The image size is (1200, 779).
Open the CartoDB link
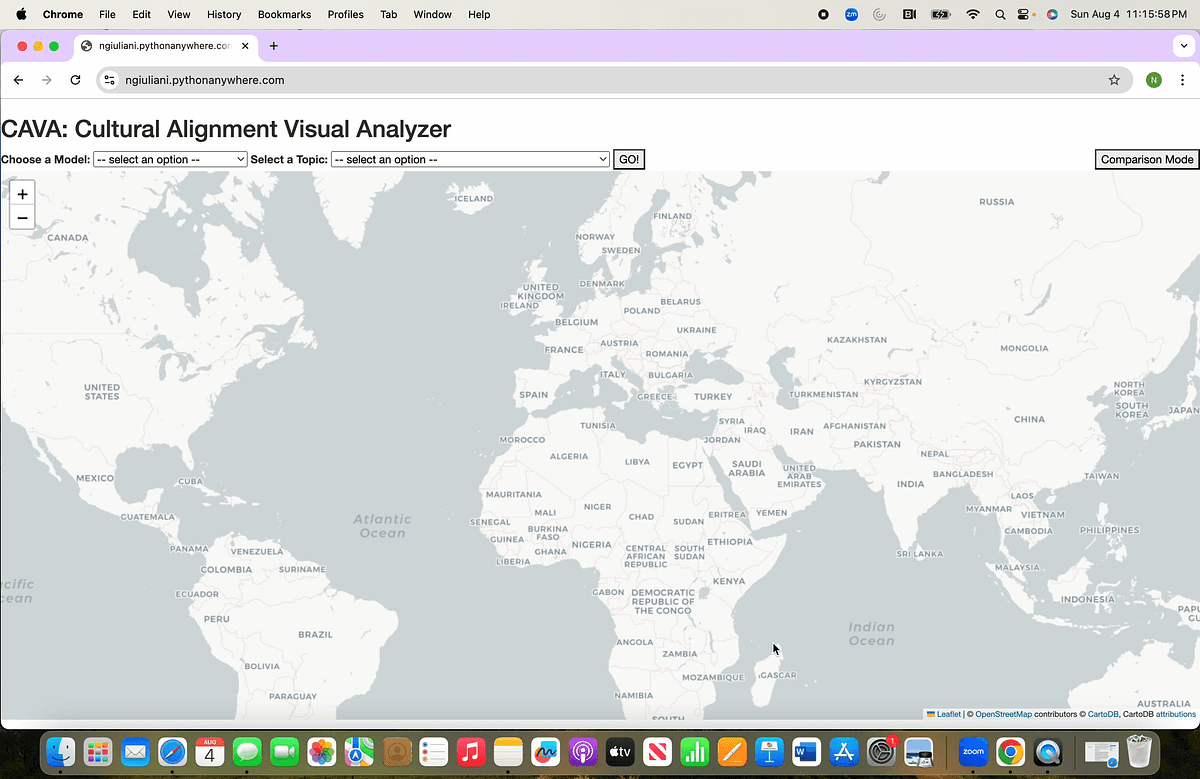[1103, 714]
